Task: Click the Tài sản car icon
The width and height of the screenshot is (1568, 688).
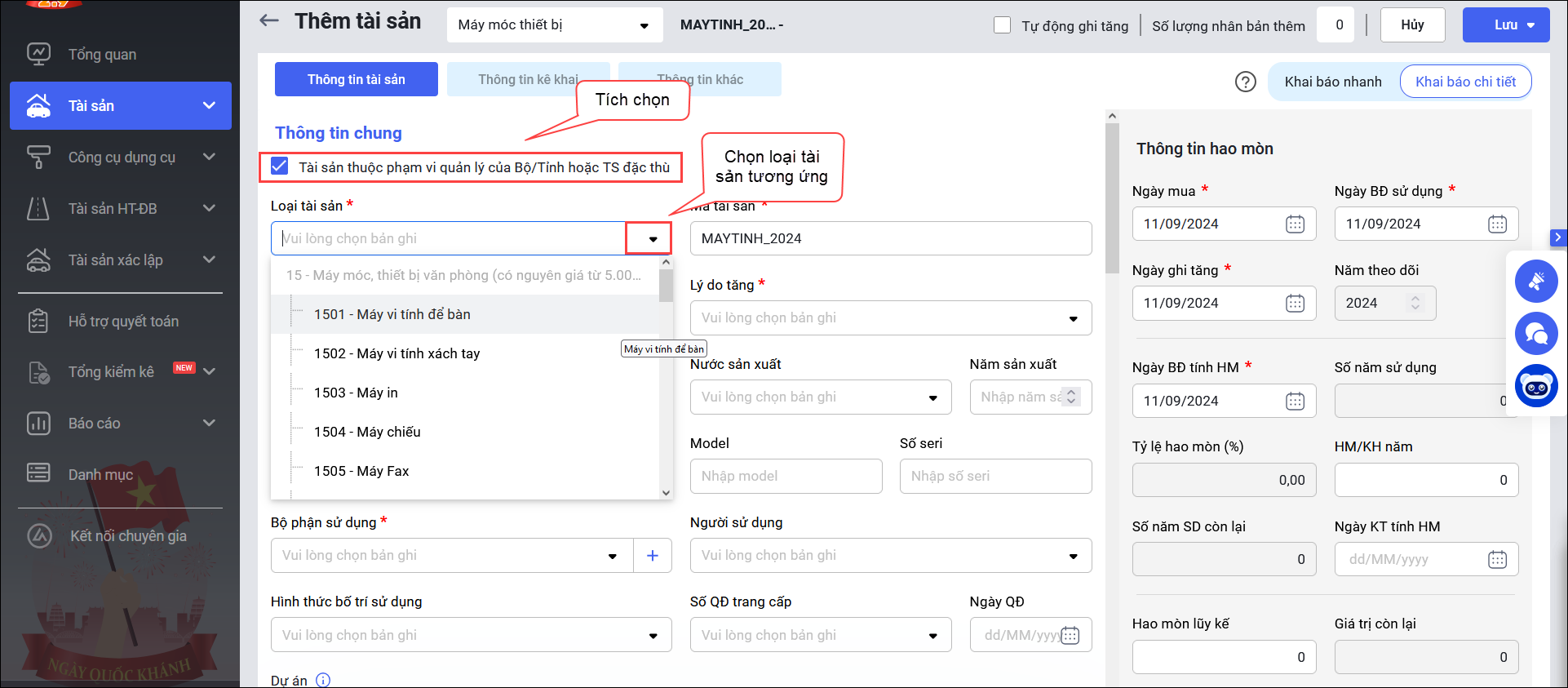Action: click(38, 105)
